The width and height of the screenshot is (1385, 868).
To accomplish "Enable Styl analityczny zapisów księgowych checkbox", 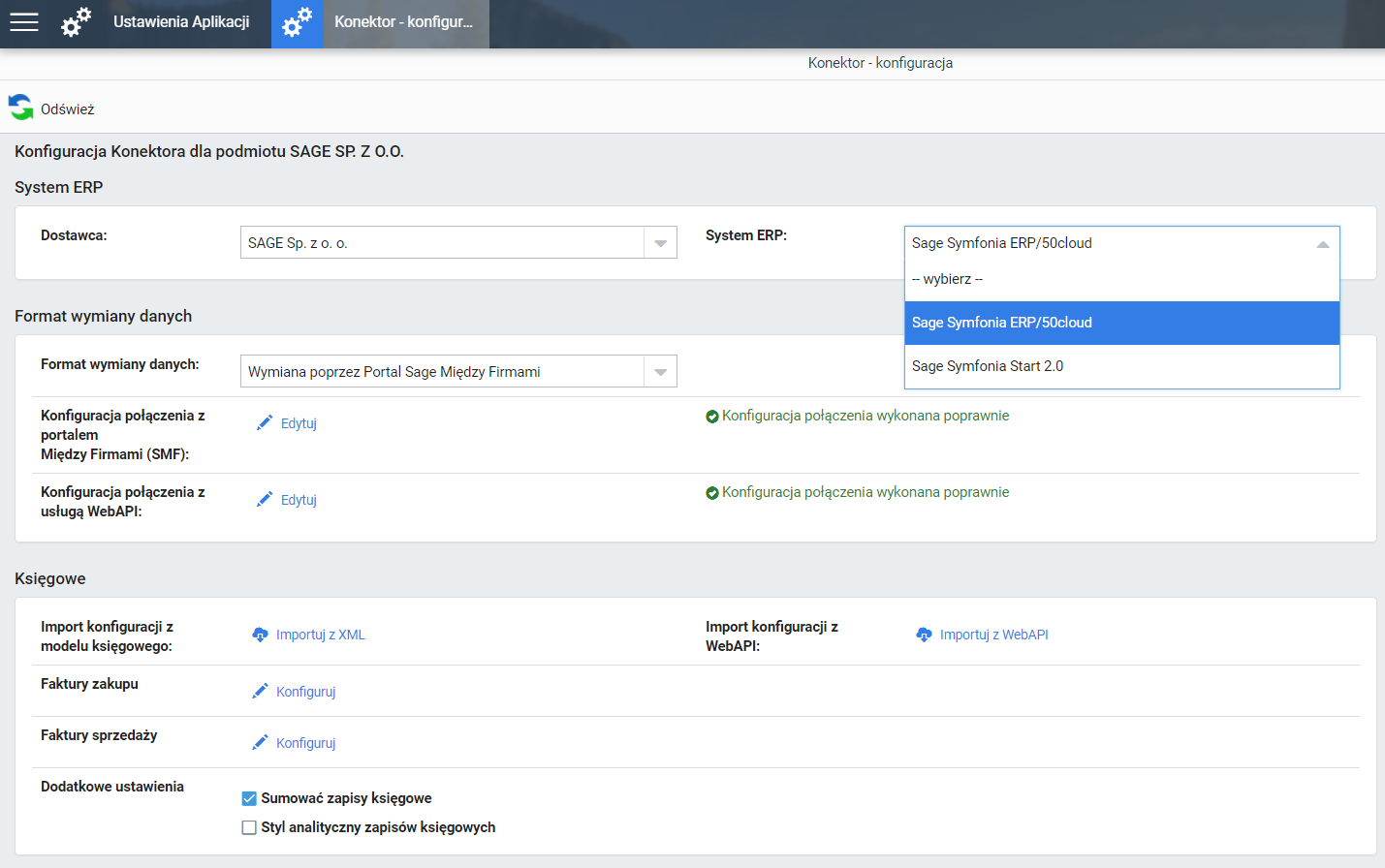I will click(x=249, y=827).
